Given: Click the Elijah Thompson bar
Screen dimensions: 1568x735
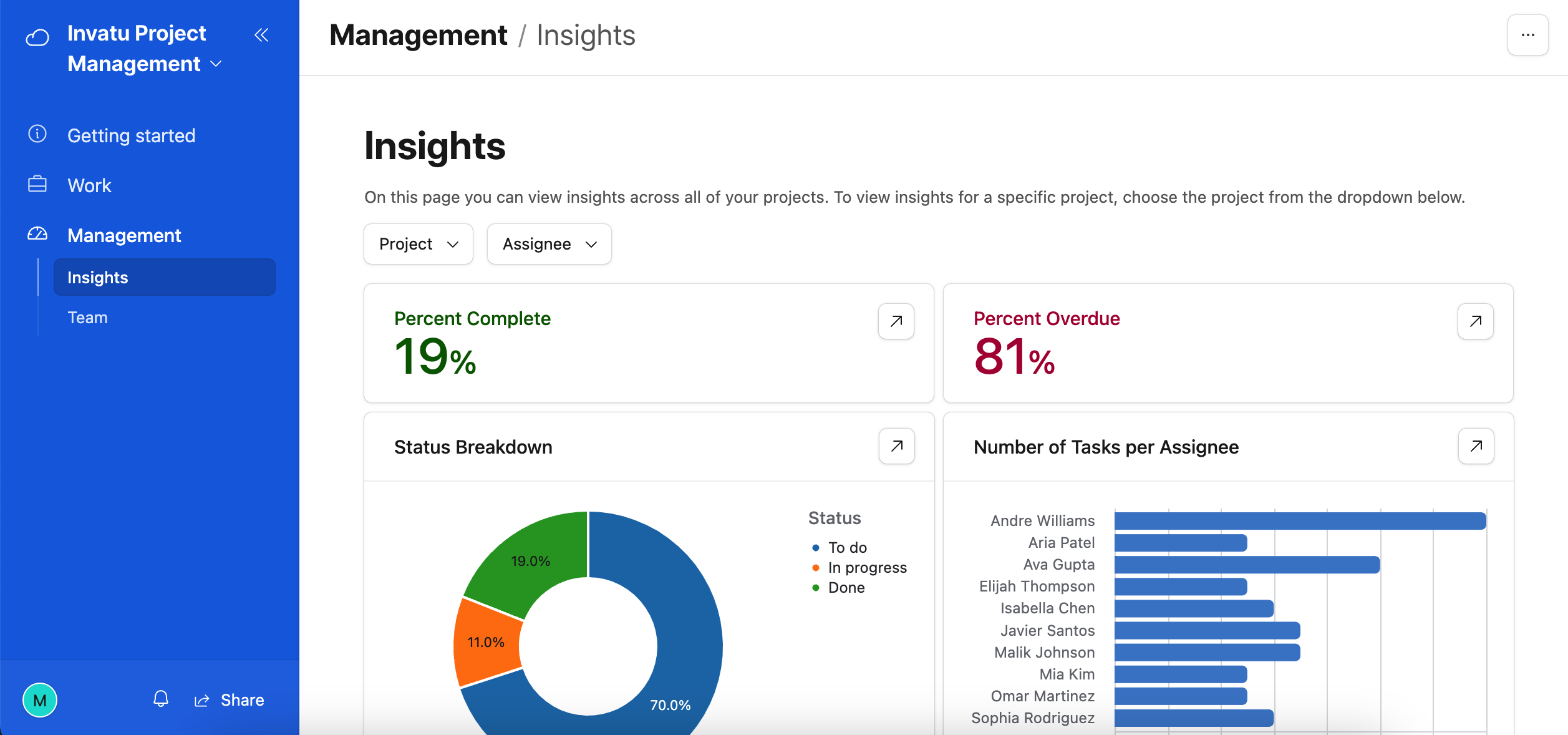Looking at the screenshot, I should pyautogui.click(x=1181, y=587).
